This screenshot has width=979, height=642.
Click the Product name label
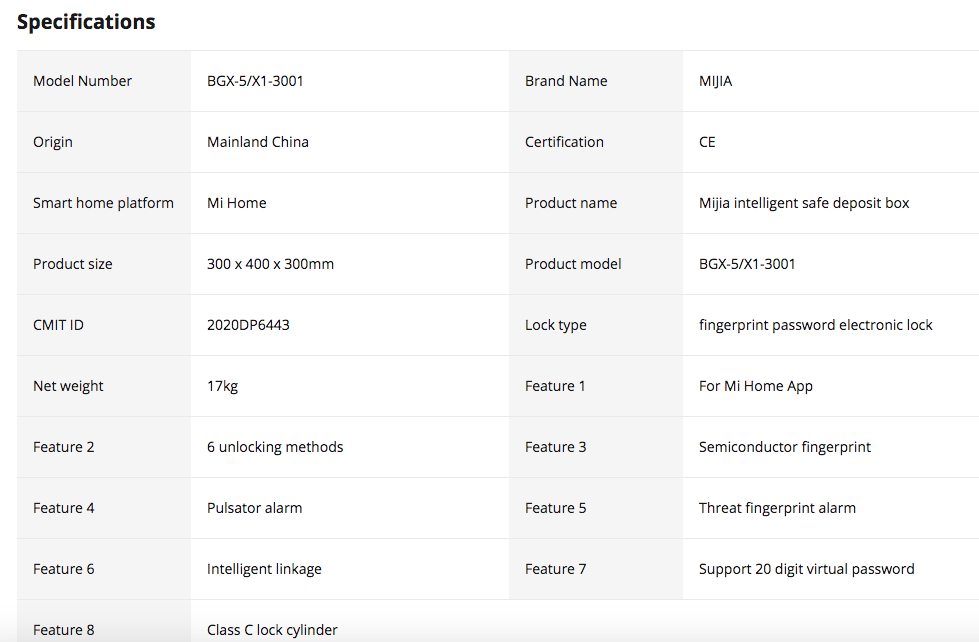[x=571, y=203]
